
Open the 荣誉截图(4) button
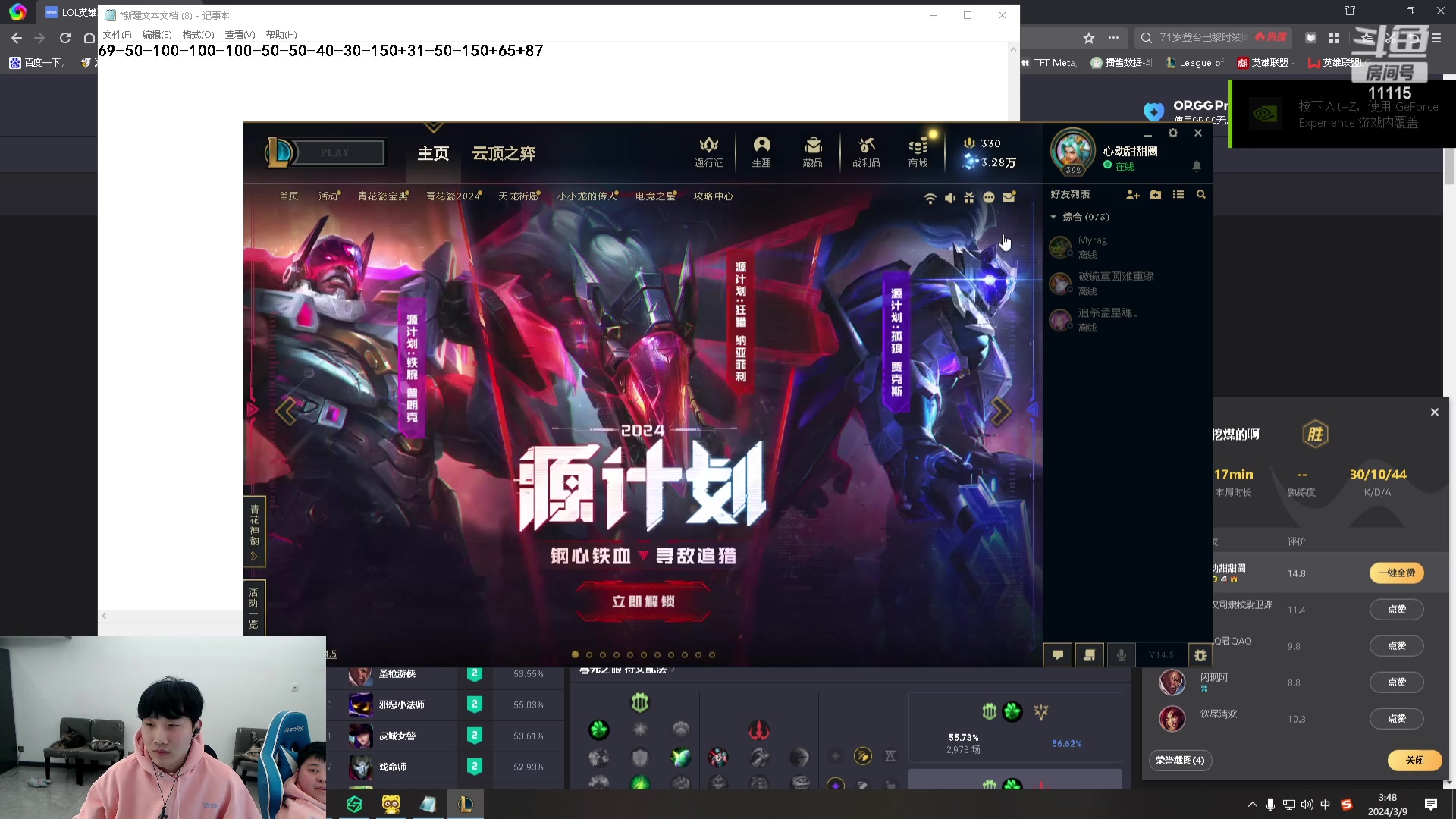1180,761
